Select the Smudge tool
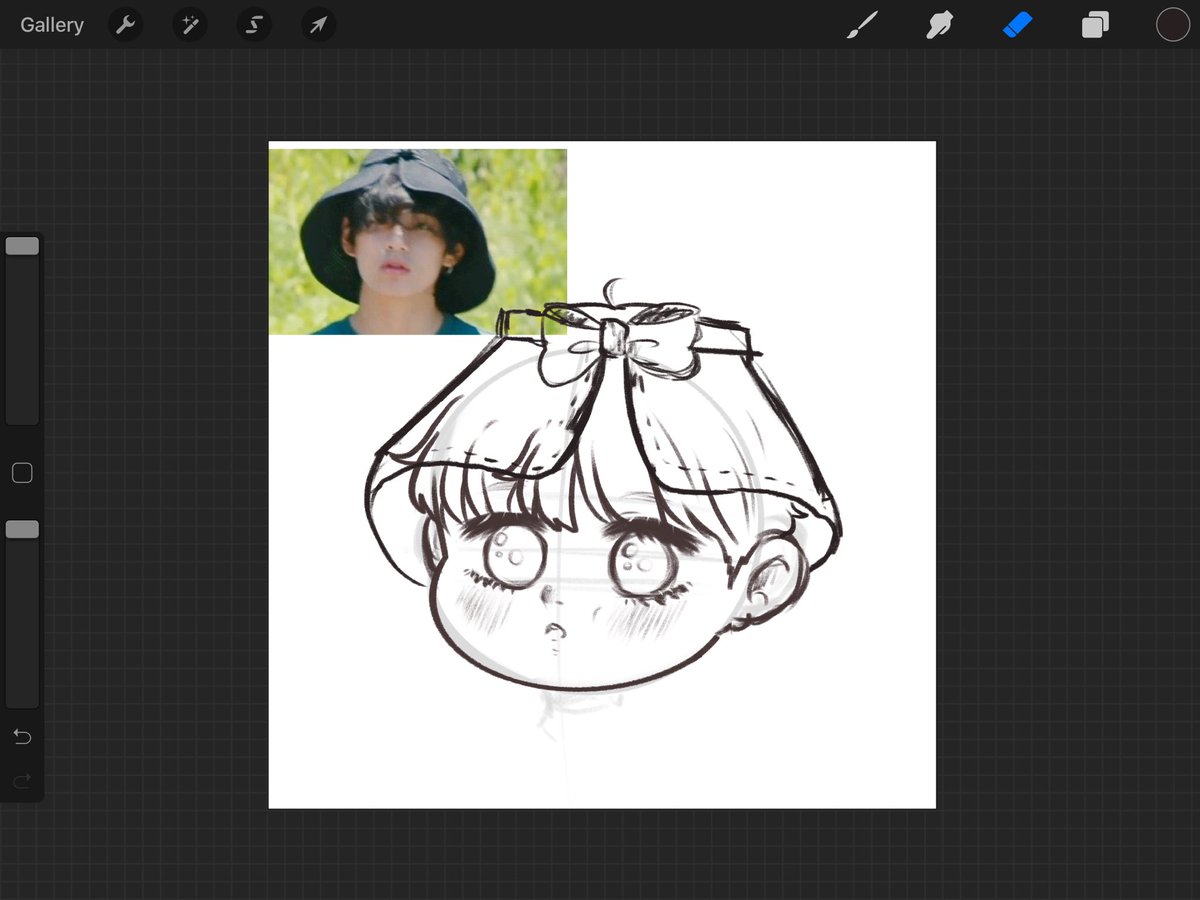This screenshot has height=900, width=1200. point(939,25)
